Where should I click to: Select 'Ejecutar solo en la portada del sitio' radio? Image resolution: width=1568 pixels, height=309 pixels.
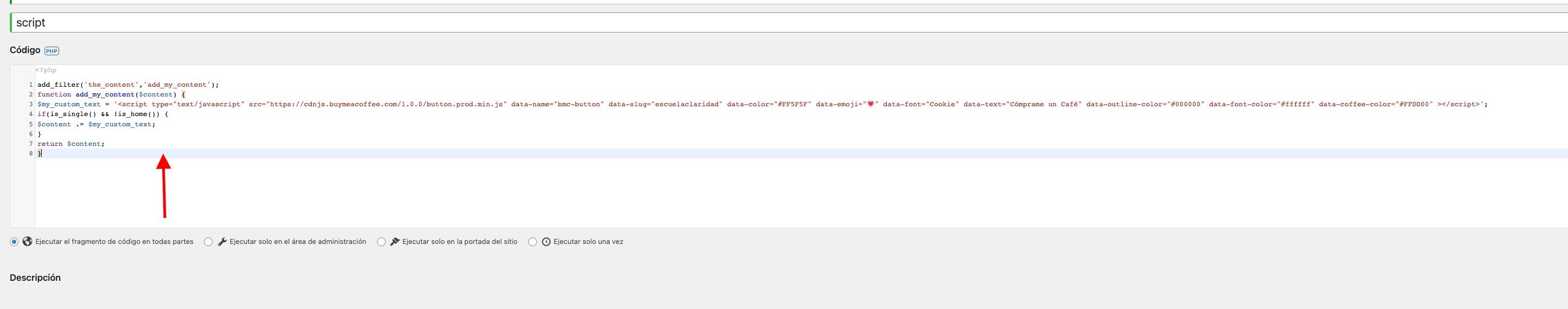(381, 242)
